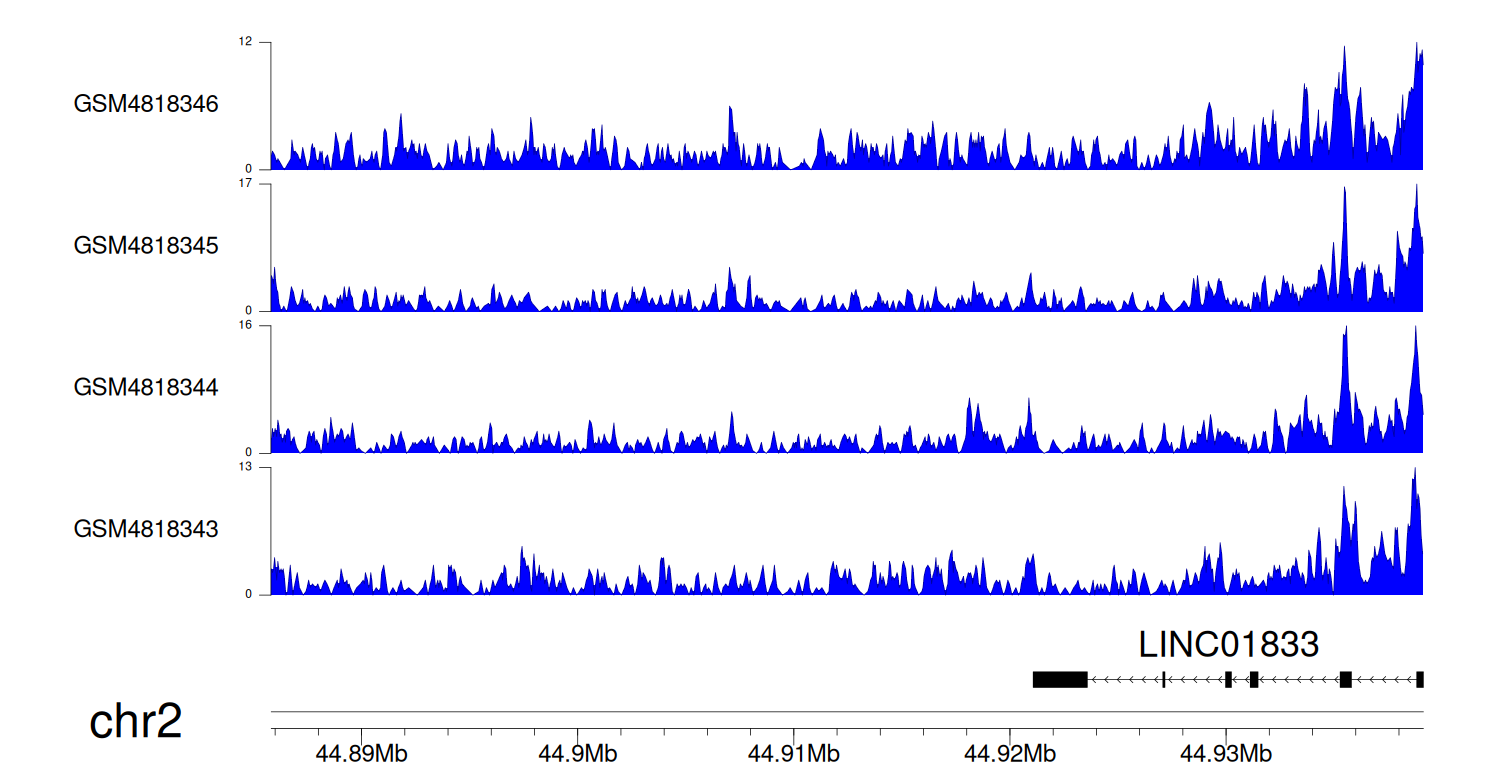Viewport: 1500px width, 780px height.
Task: Click the rightmost exon of LINC01833
Action: [x=1420, y=680]
